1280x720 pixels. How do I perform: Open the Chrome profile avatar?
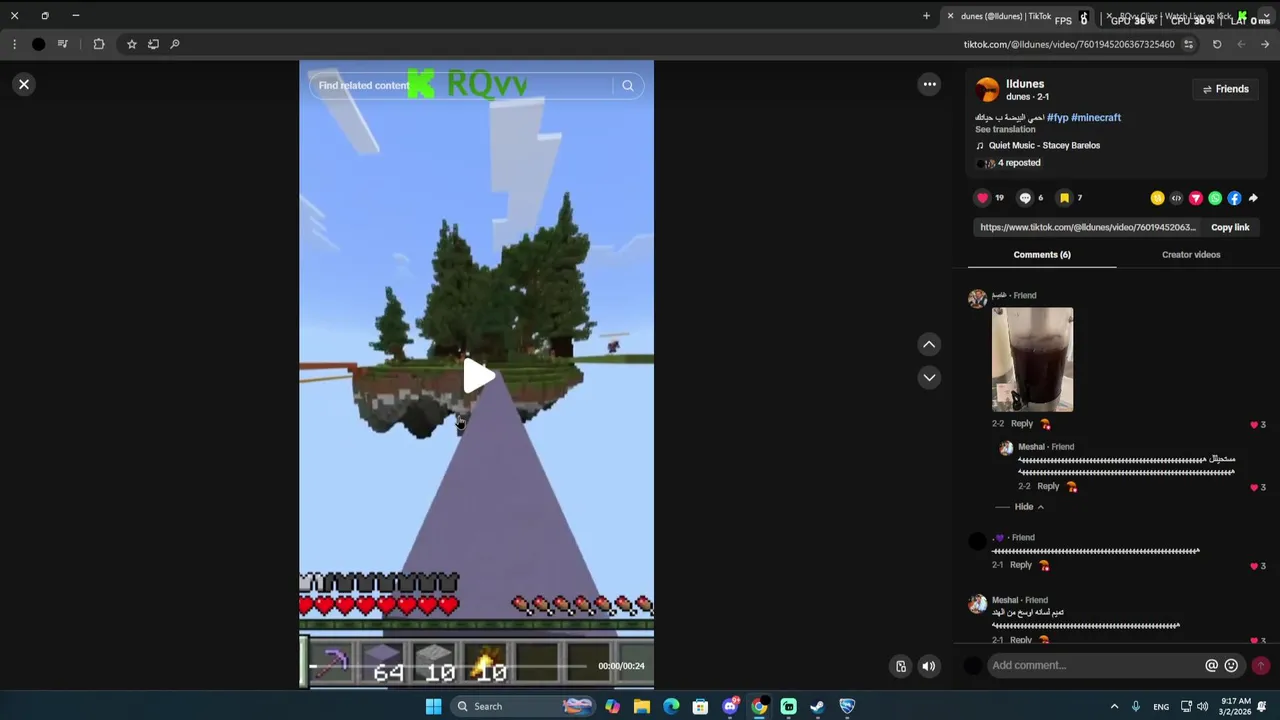click(38, 44)
